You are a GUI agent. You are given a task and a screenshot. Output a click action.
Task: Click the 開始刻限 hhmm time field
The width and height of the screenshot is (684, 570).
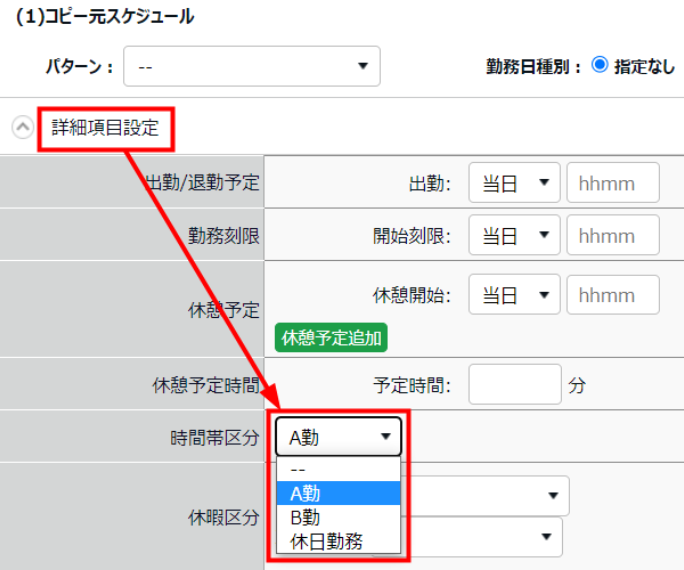pyautogui.click(x=613, y=236)
